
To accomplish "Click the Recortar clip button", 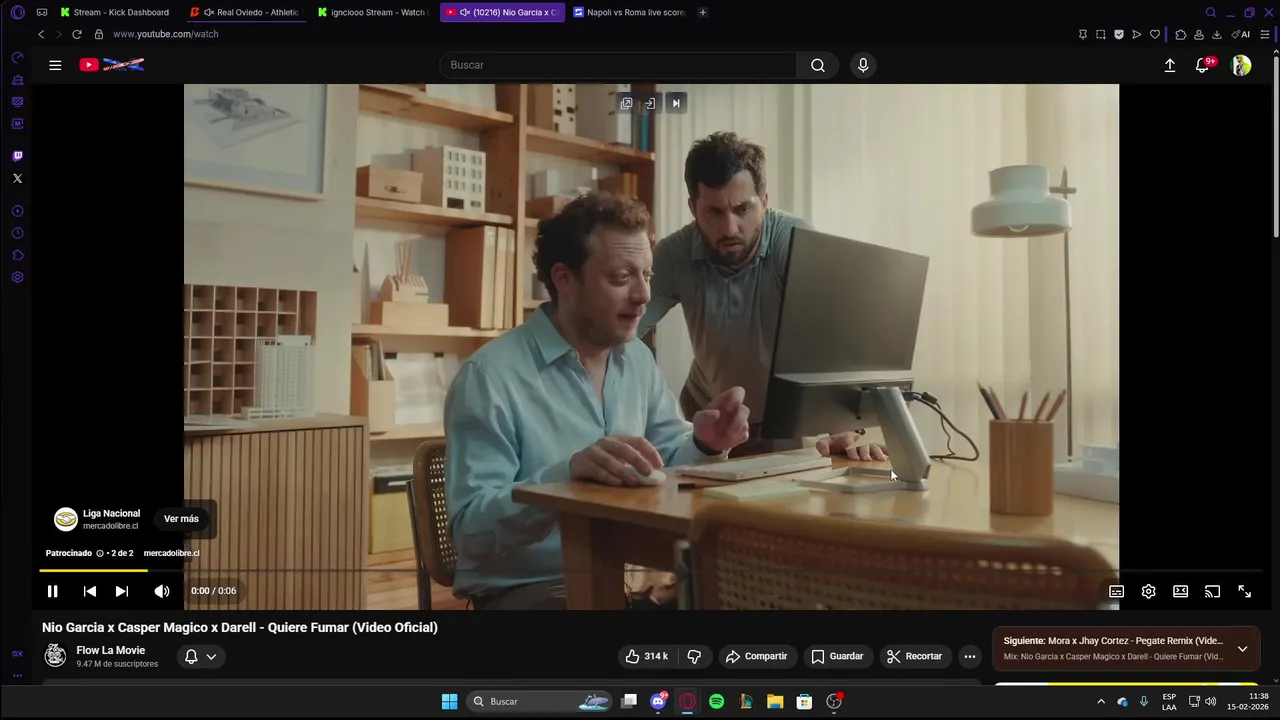I will click(x=915, y=656).
